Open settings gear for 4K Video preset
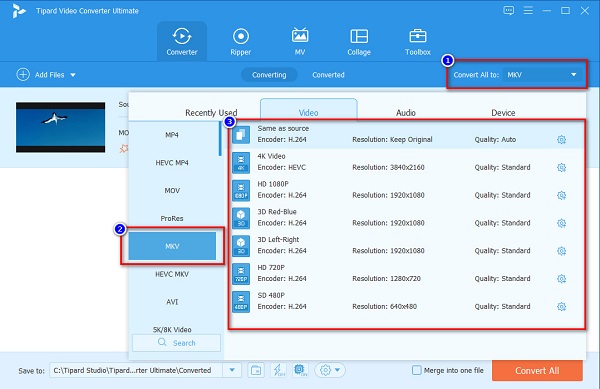Screen dimensions: 600x389 coord(561,168)
